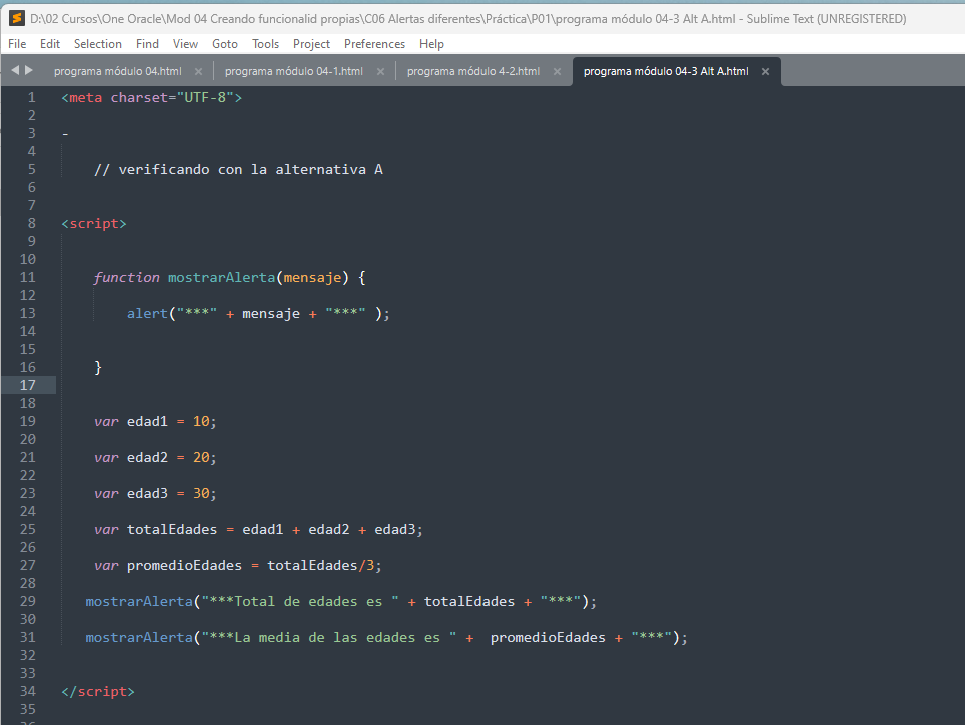Click the closing brace on line 16
Screen dimensions: 965x725
pos(98,367)
